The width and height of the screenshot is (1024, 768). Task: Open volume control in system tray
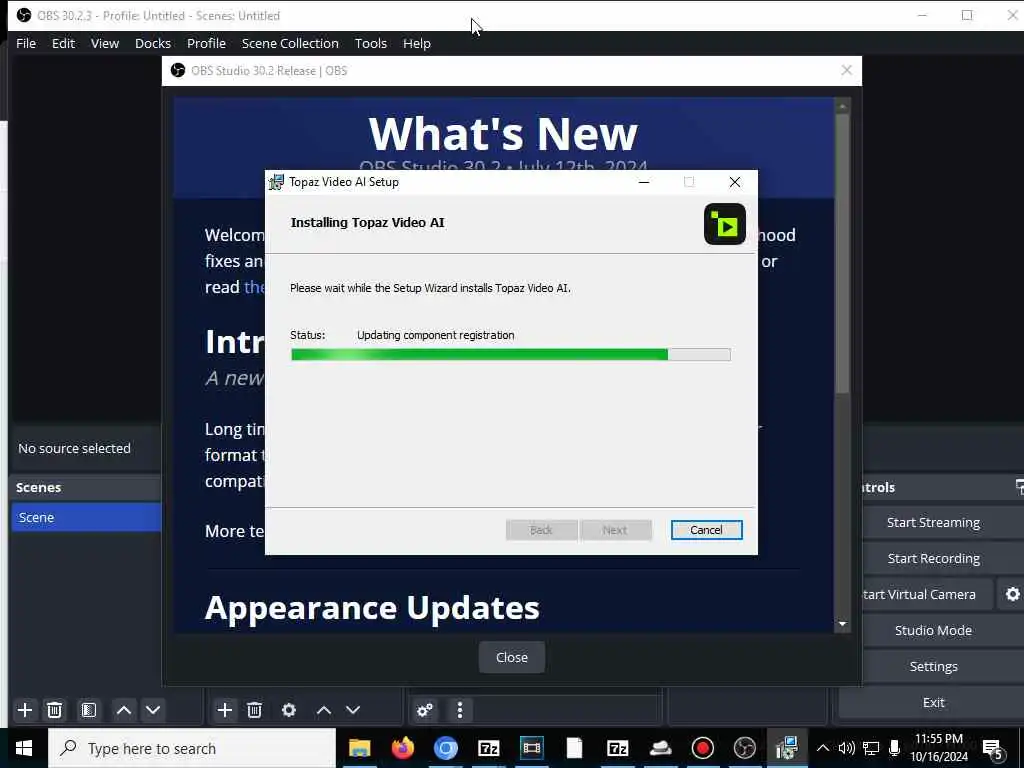pos(846,748)
